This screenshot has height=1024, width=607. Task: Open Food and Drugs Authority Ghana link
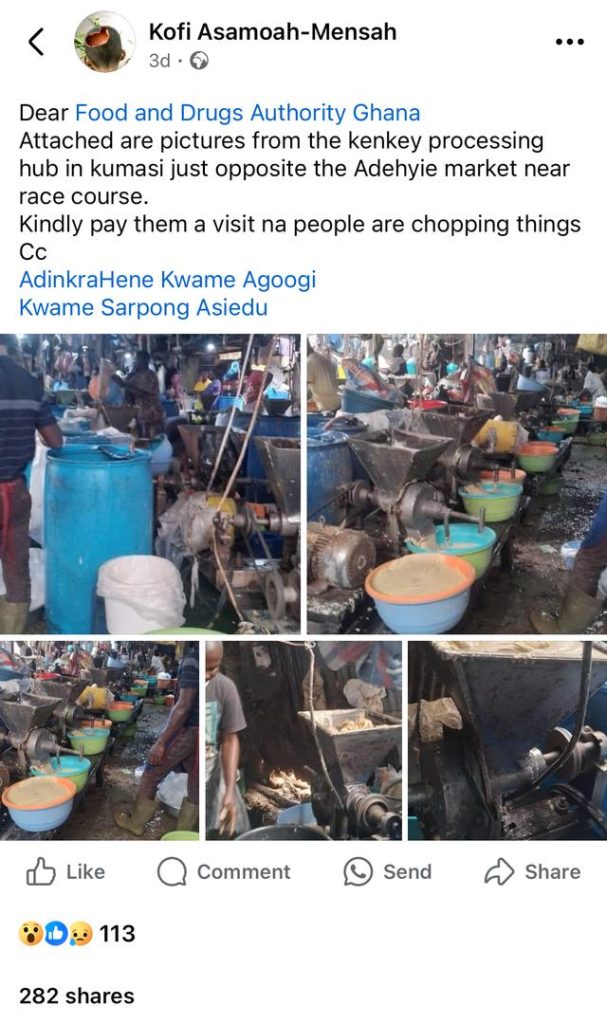point(248,113)
